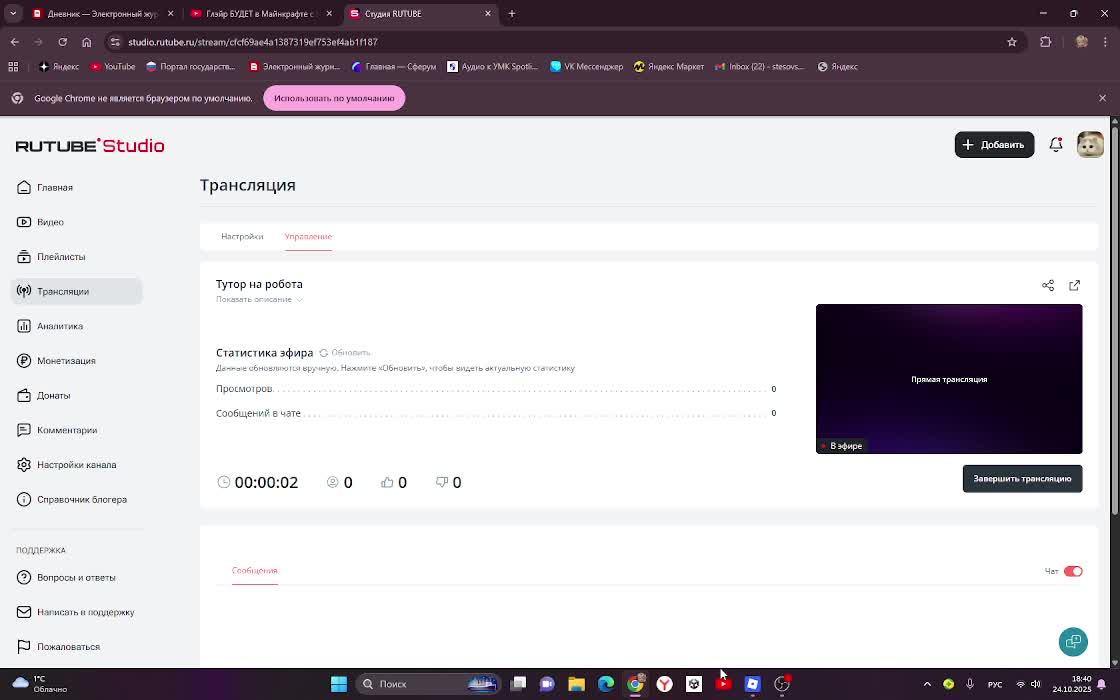Reload the page

click(x=63, y=42)
